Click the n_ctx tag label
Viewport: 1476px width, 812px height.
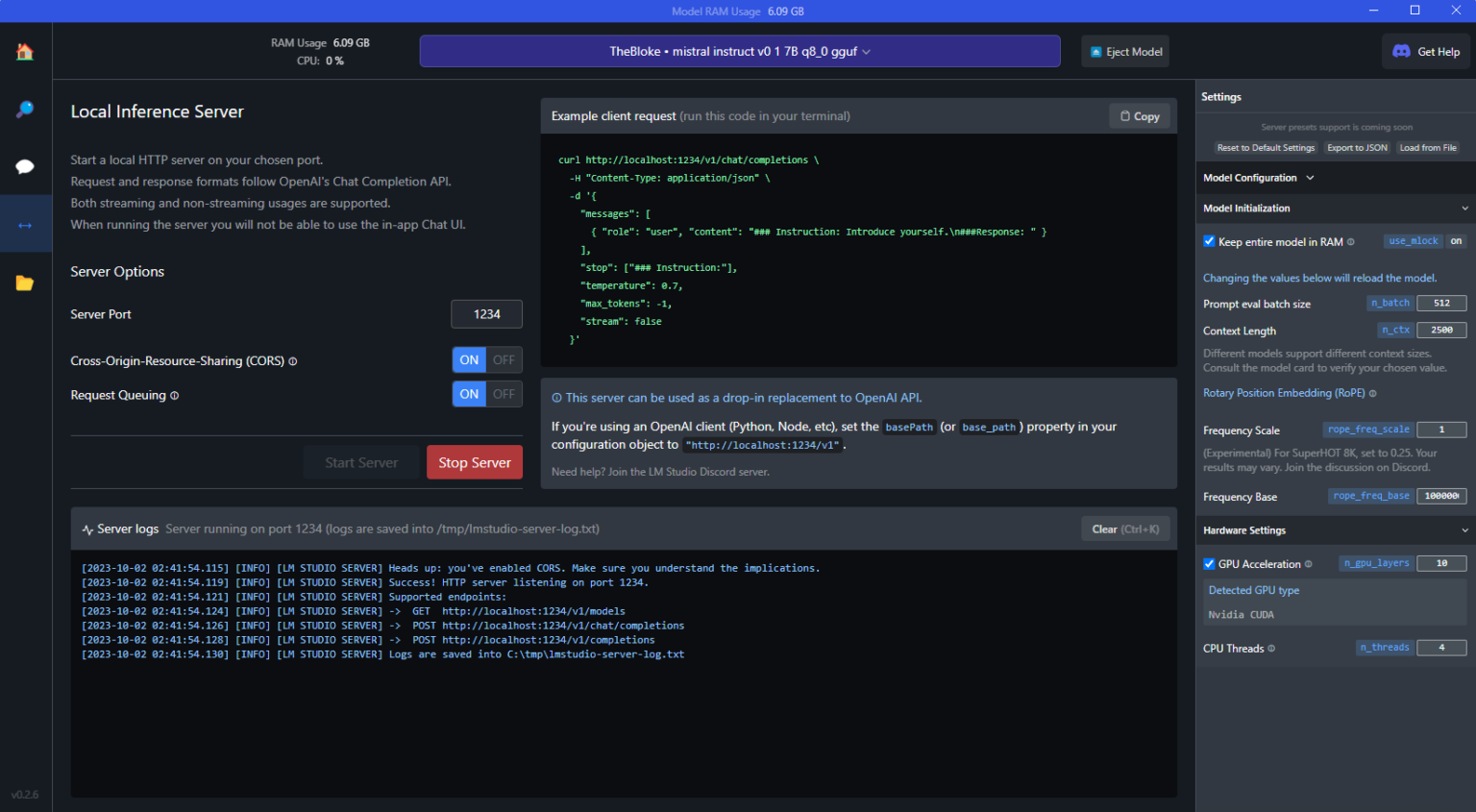click(x=1396, y=330)
